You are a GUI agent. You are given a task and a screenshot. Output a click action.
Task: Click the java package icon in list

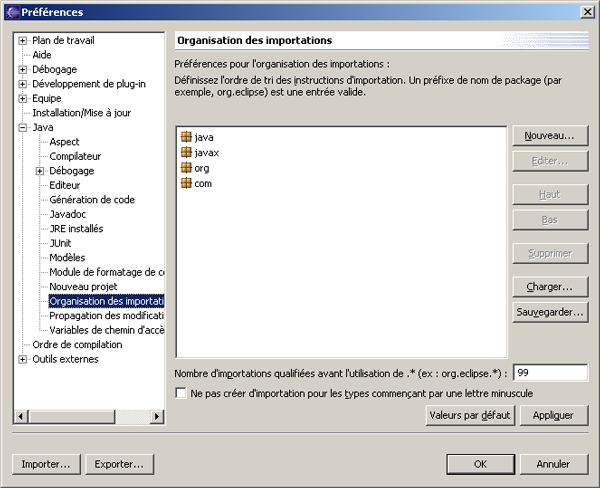coord(186,137)
